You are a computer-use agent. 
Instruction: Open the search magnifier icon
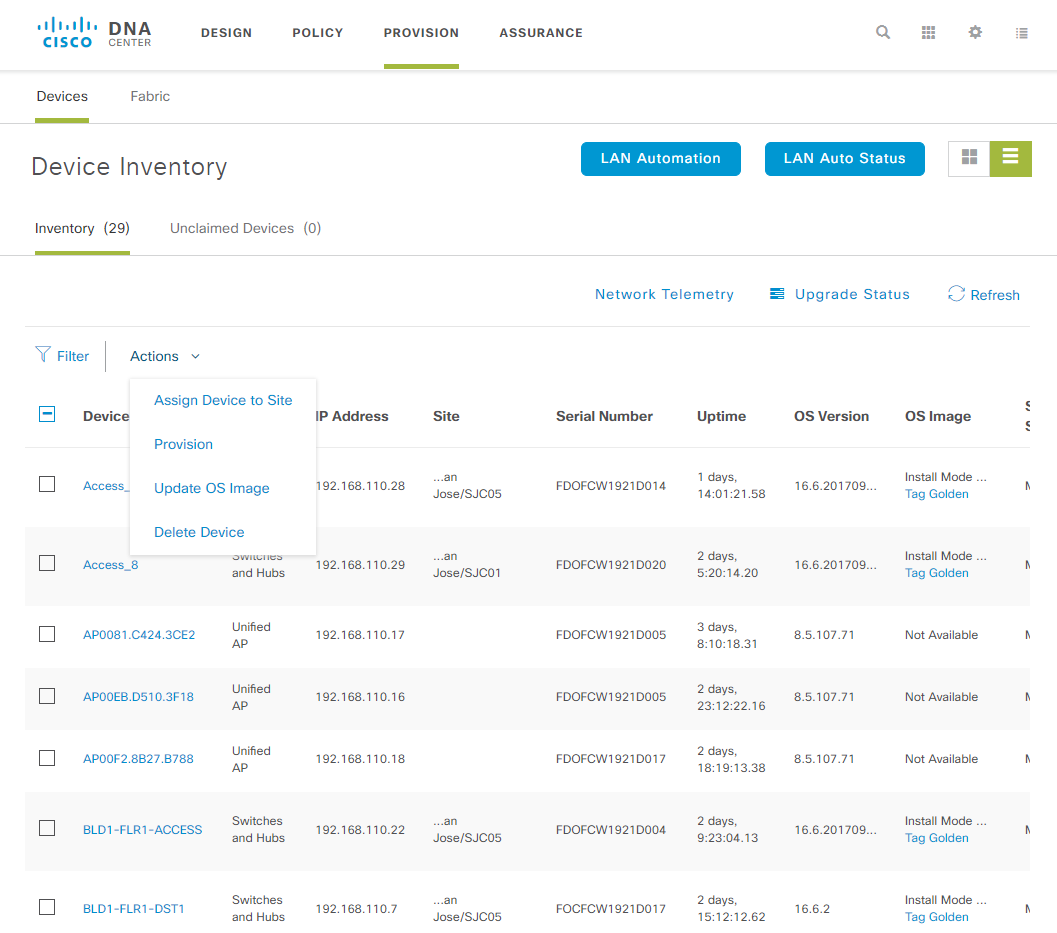pos(882,32)
